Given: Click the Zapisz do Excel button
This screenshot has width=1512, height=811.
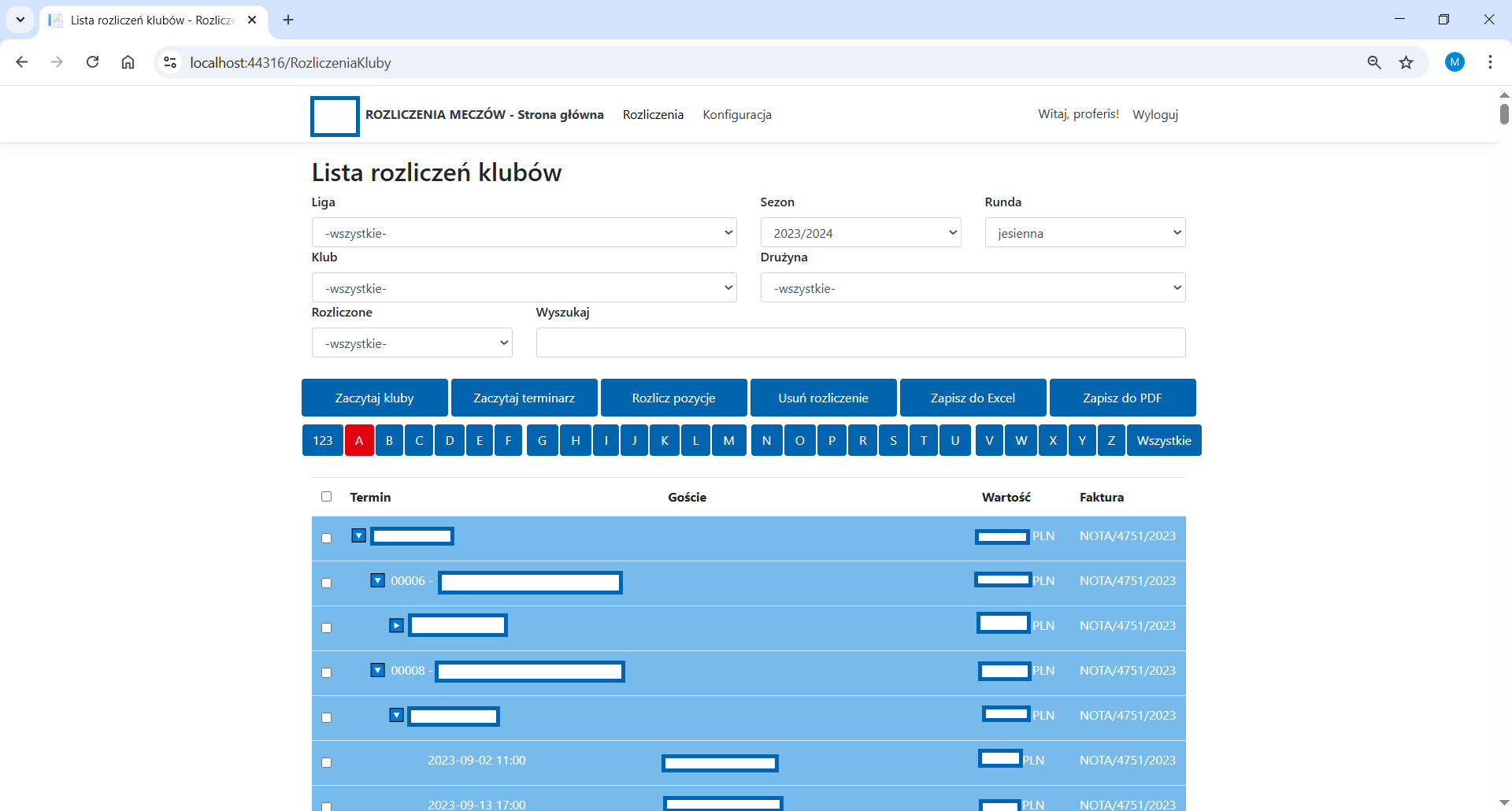Looking at the screenshot, I should point(973,398).
